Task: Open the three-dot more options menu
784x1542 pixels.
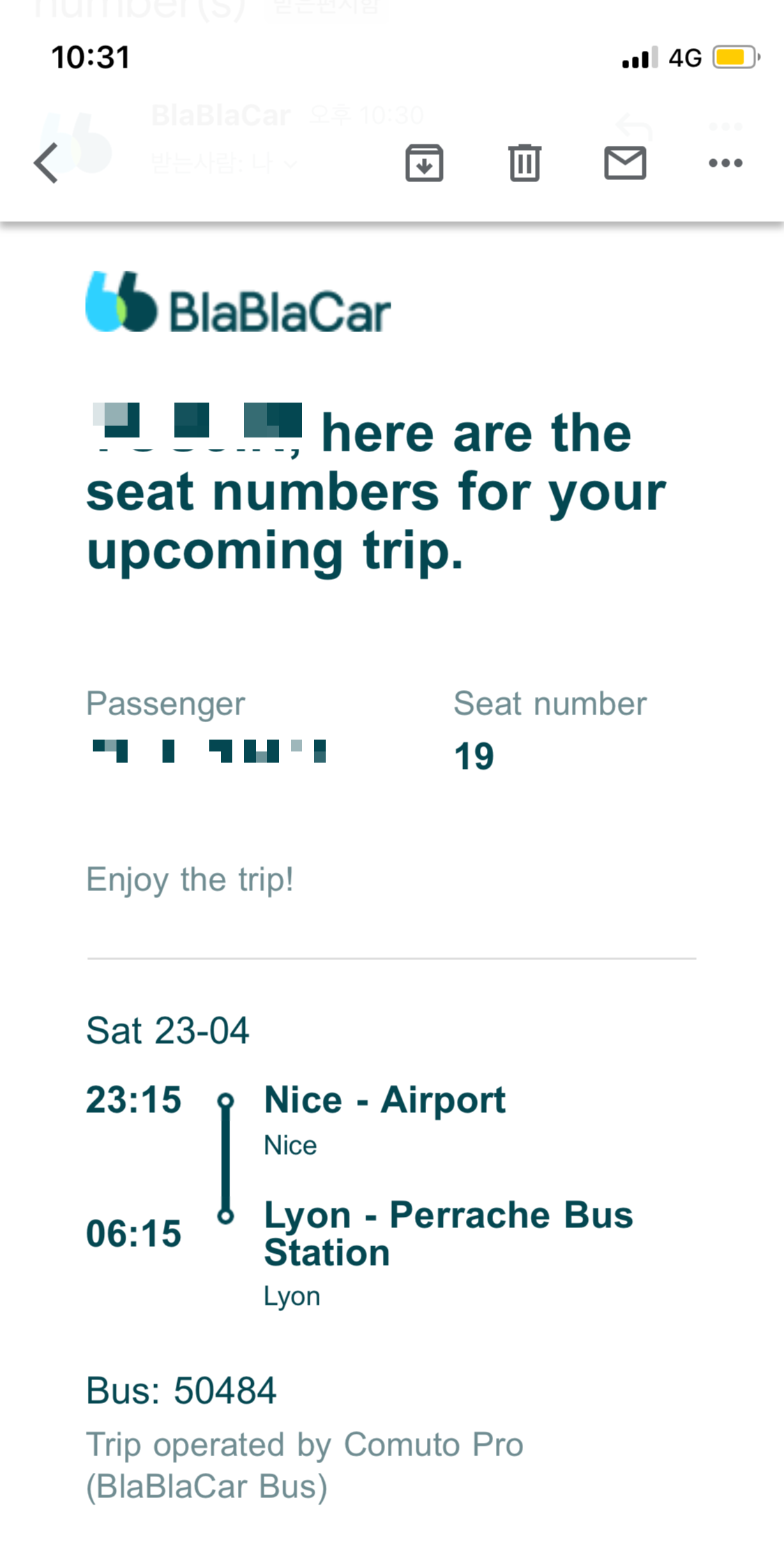Action: click(725, 163)
